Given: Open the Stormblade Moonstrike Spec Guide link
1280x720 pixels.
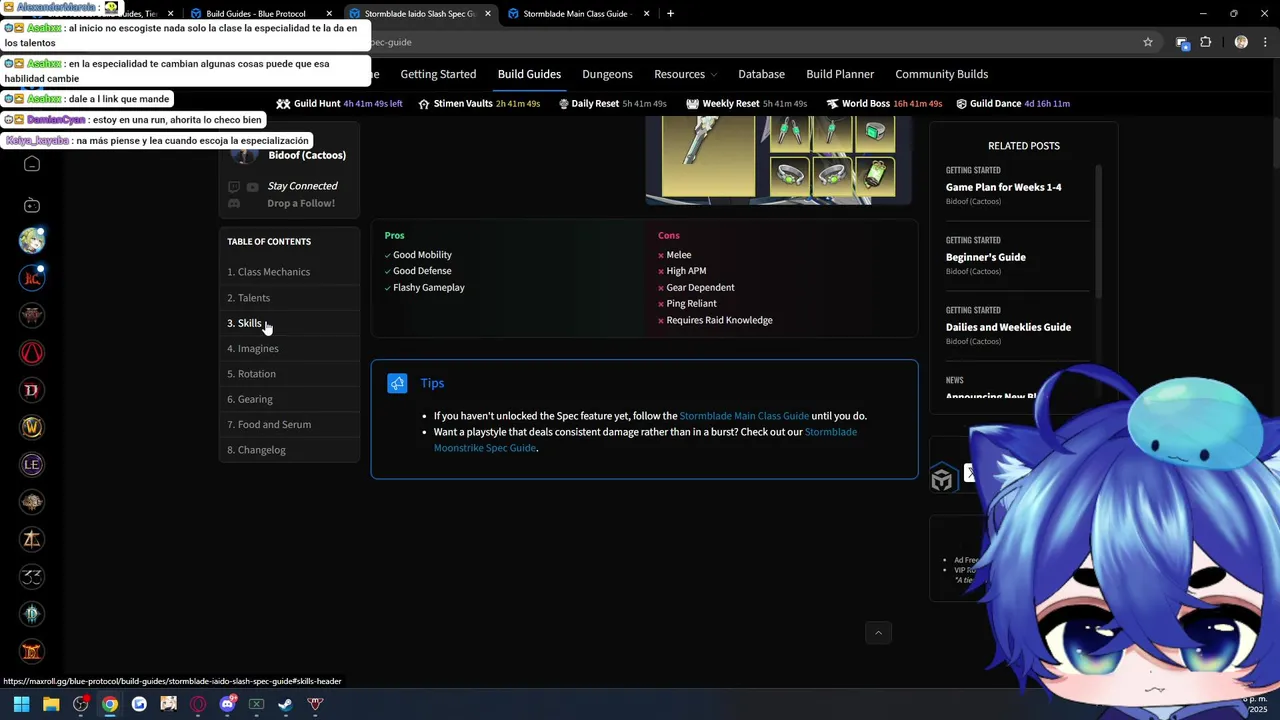Looking at the screenshot, I should (x=645, y=440).
